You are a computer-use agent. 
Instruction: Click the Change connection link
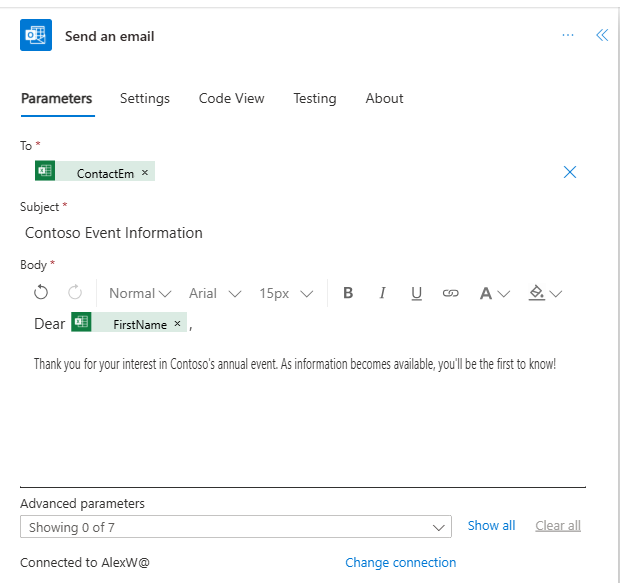coord(400,562)
